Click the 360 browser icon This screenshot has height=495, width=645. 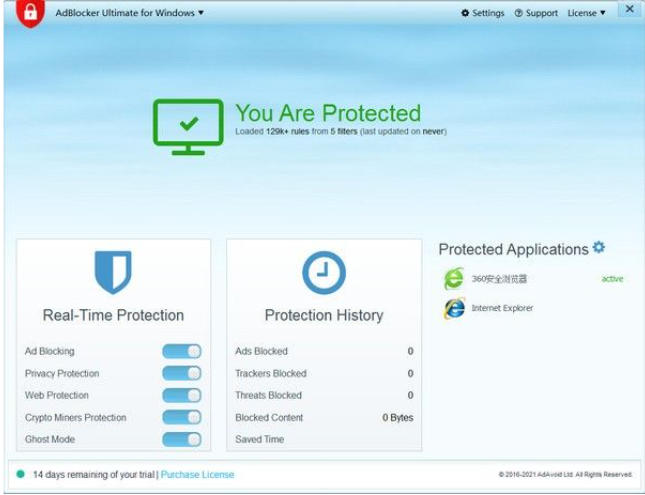(454, 279)
